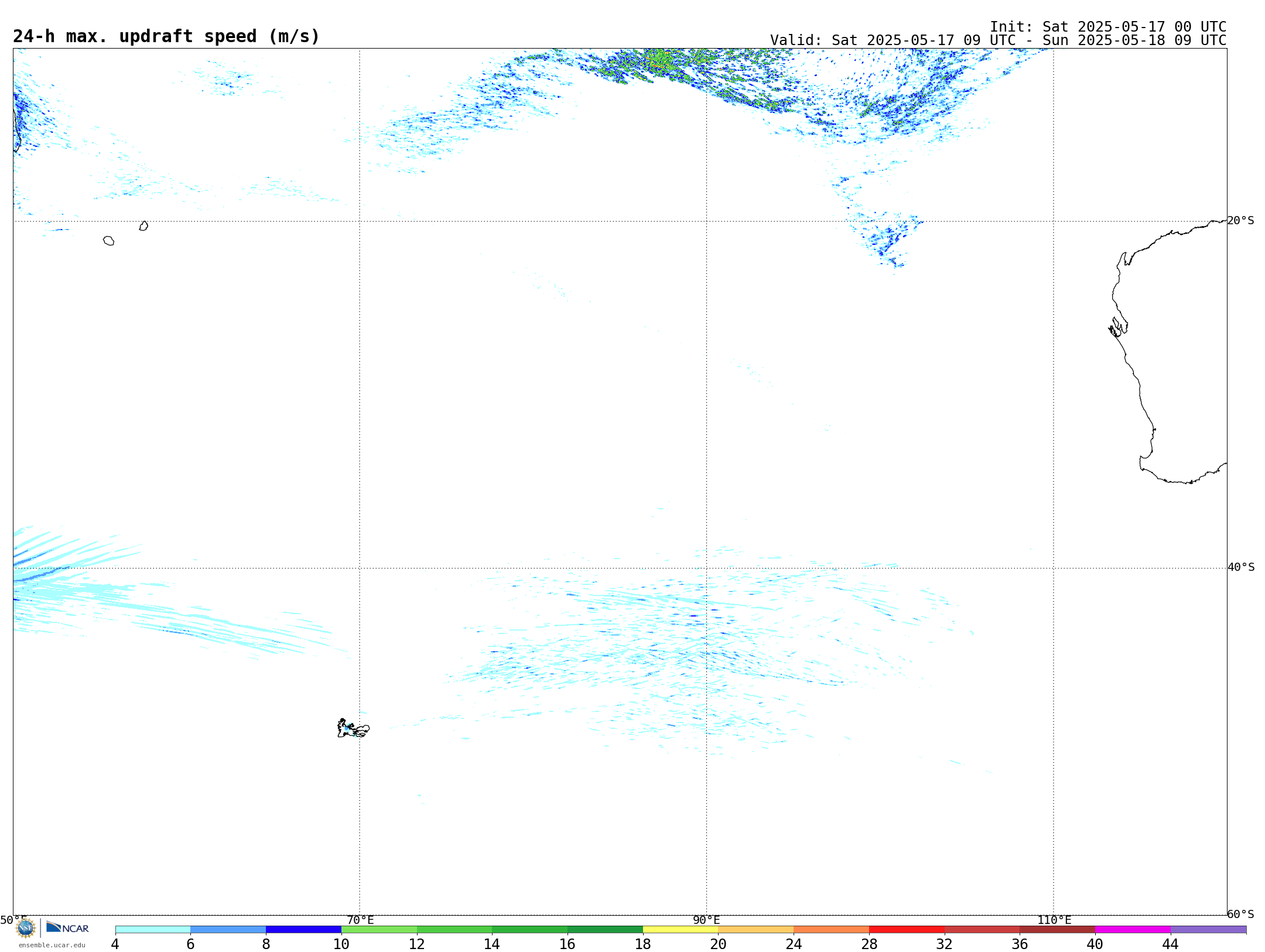Click the colorbar tick label 10
Screen dimensions: 1265x952
(x=341, y=944)
